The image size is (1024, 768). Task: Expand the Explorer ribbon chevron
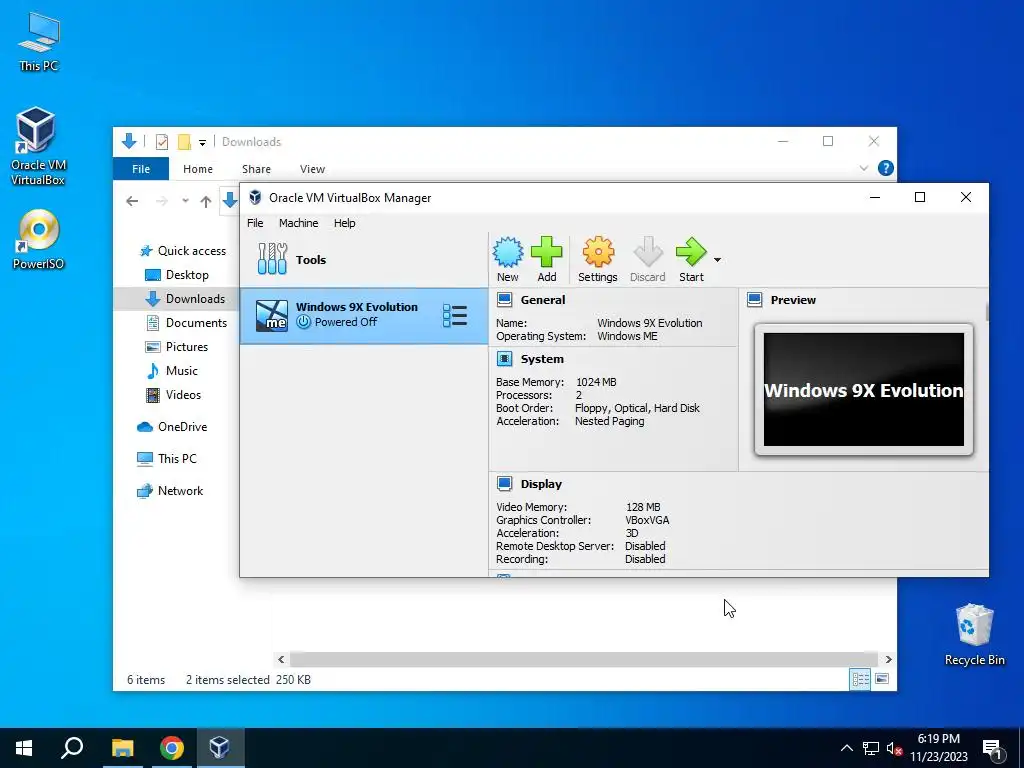[863, 168]
